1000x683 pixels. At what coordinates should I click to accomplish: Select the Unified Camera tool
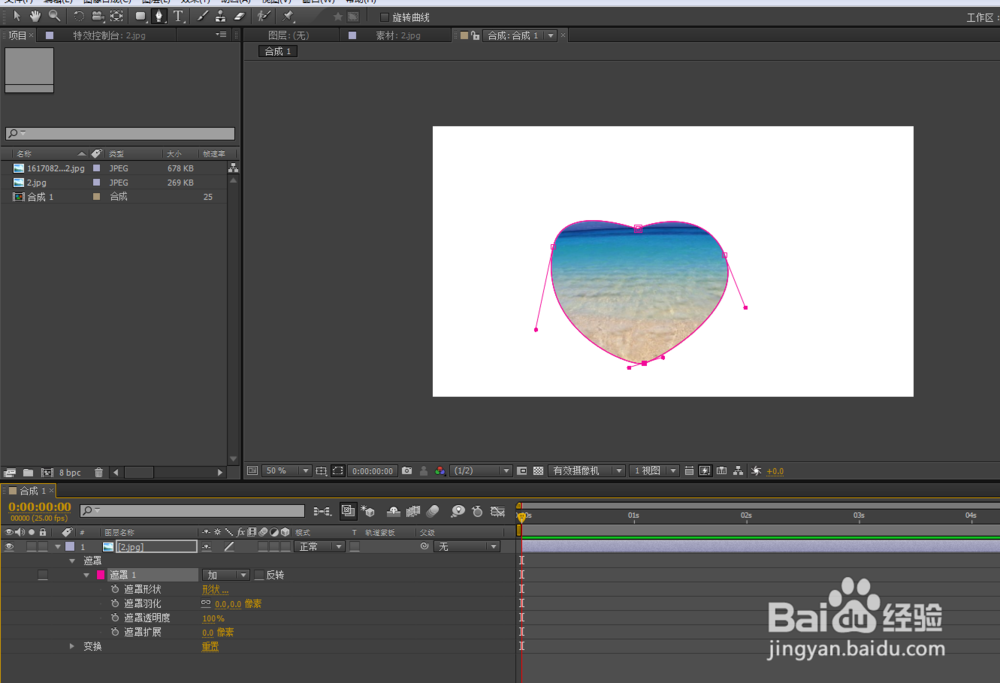(x=98, y=16)
